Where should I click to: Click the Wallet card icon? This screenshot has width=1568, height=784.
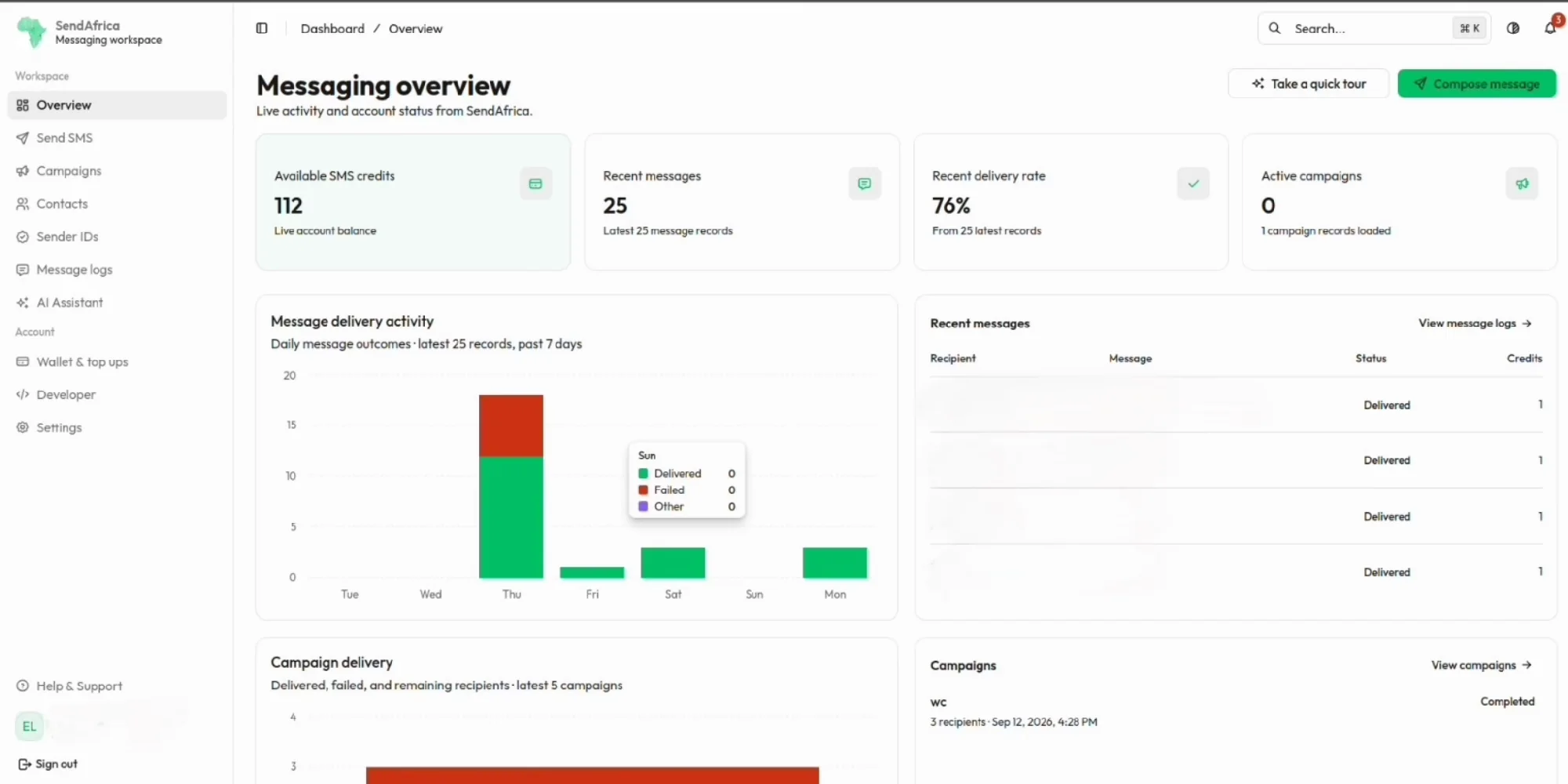click(23, 362)
